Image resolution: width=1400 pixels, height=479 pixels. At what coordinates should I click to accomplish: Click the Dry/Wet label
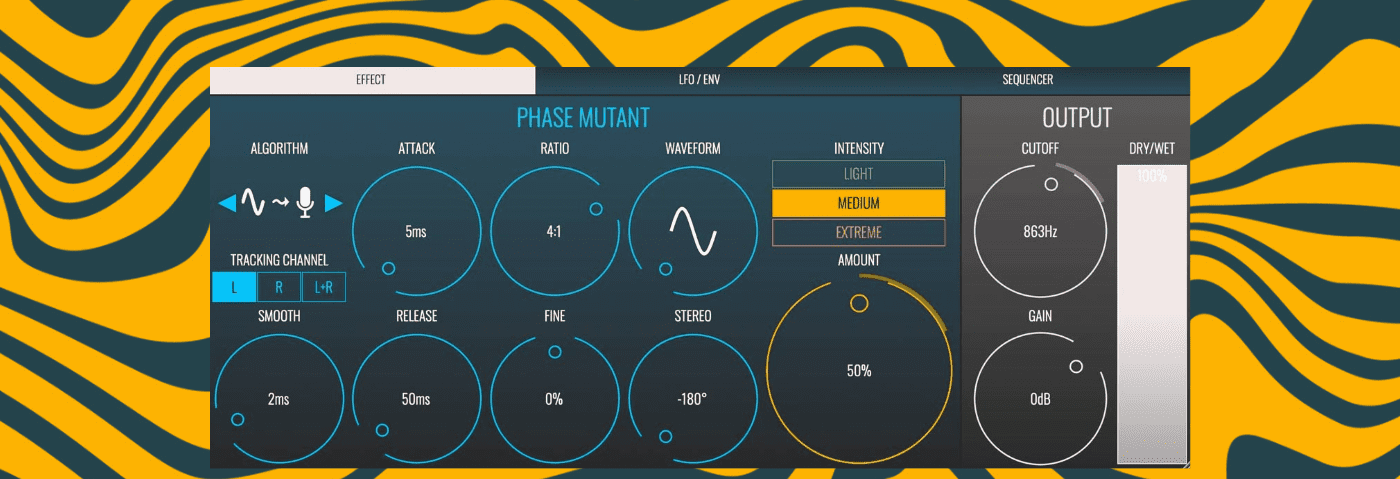(x=1152, y=149)
